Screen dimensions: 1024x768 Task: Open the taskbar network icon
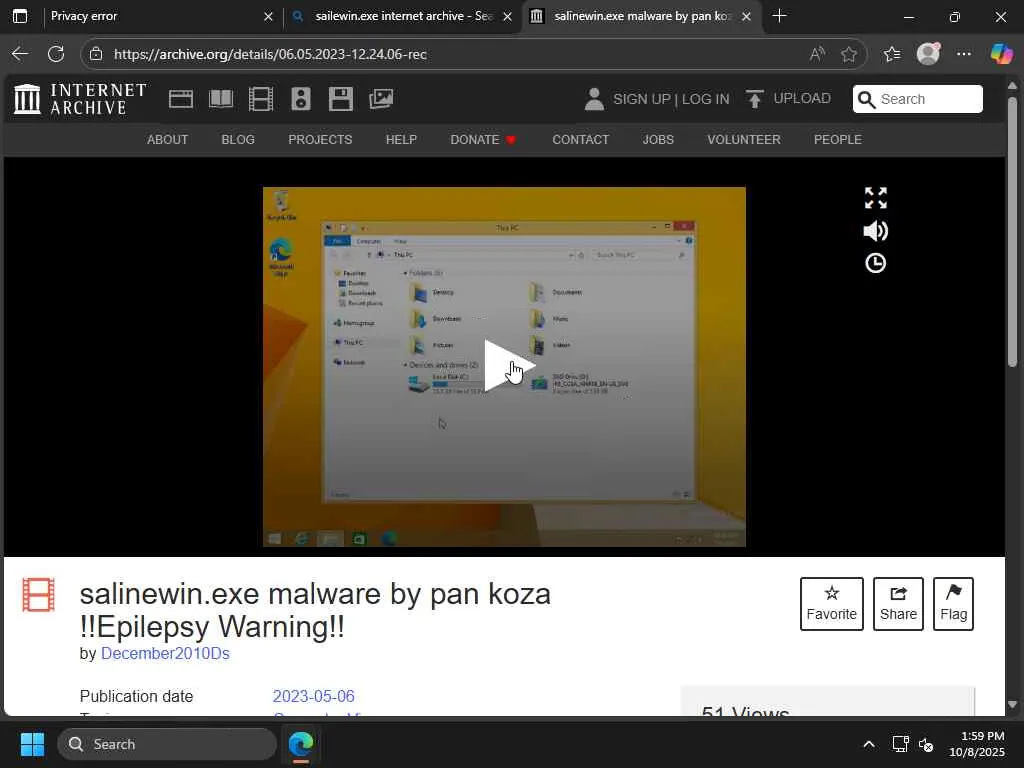coord(901,744)
